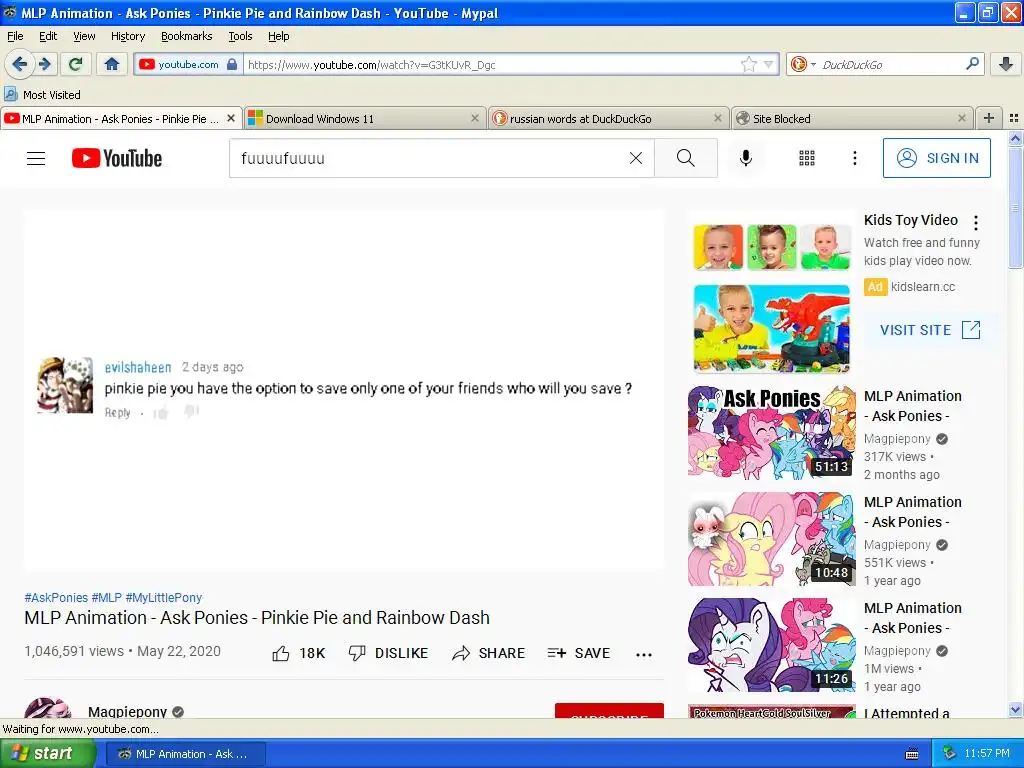Reload the page with the refresh icon

pos(76,64)
